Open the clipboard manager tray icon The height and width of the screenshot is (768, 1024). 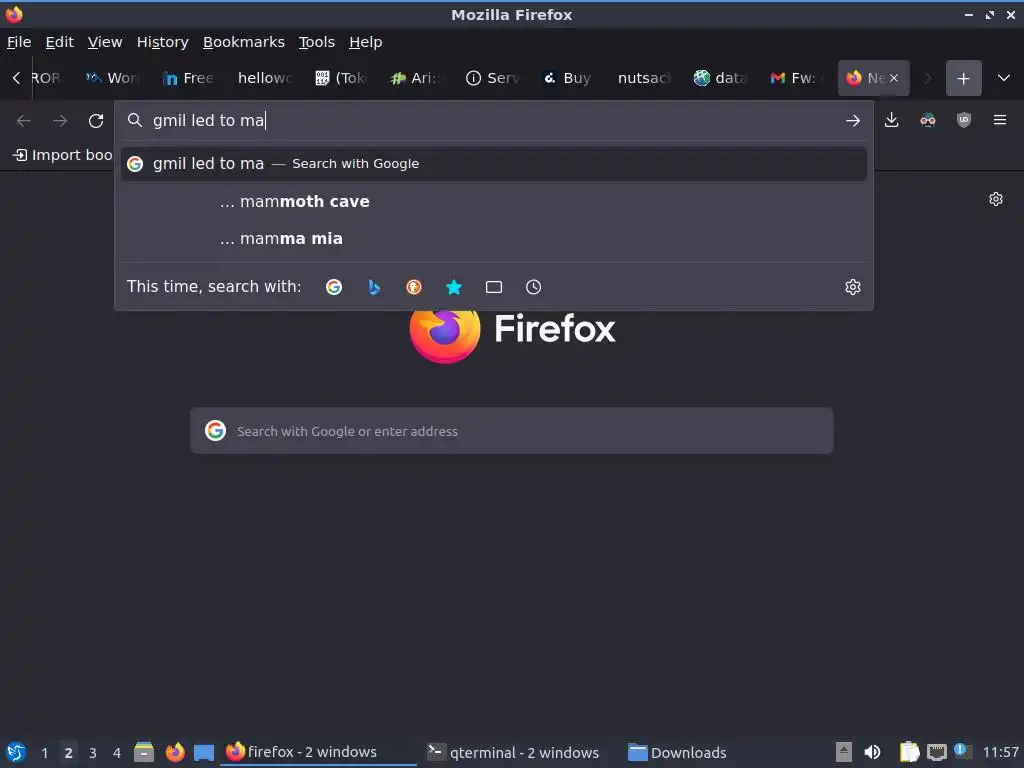[x=909, y=752]
